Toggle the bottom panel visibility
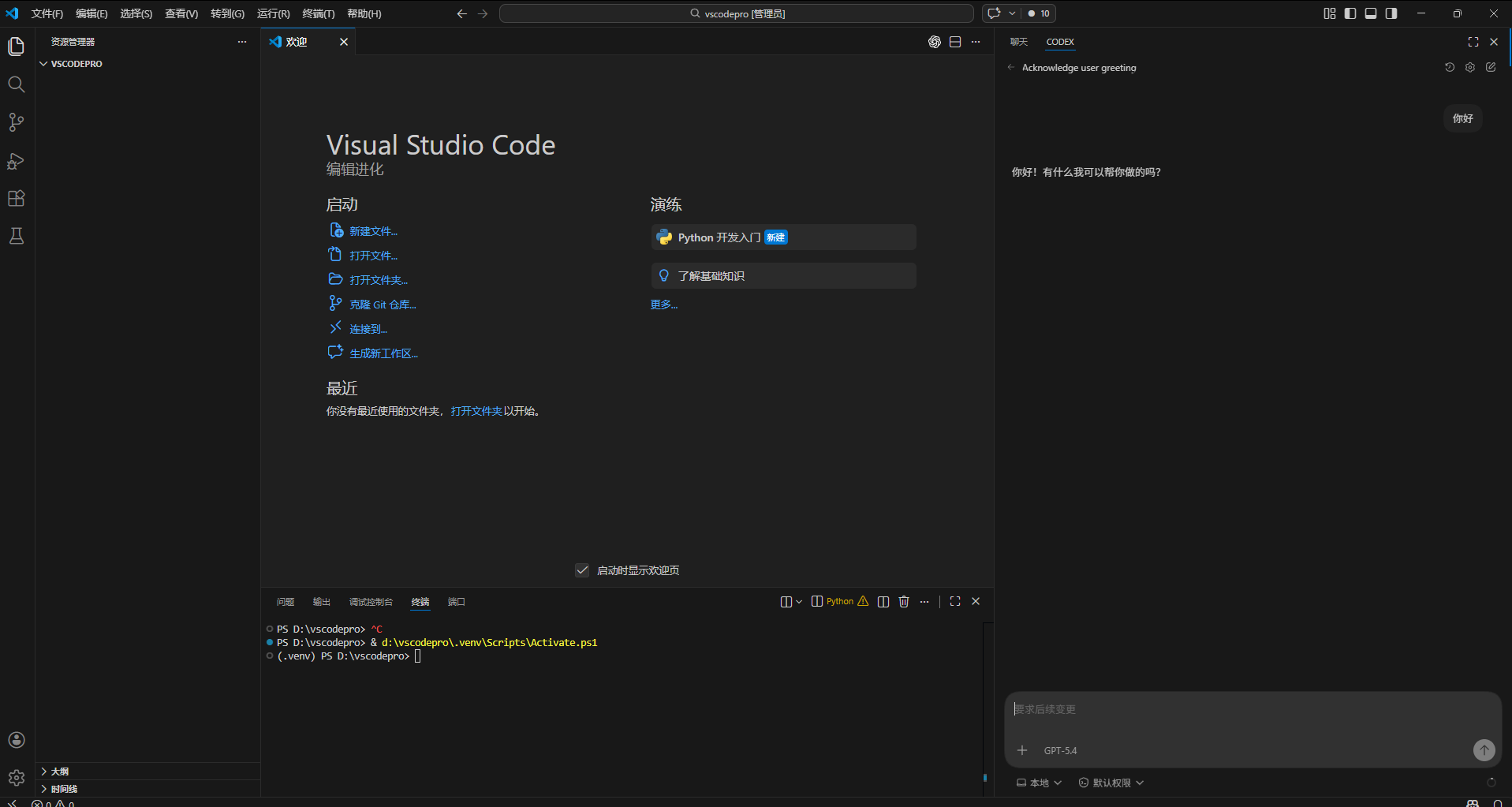Screen dimensions: 1512x807 pos(1371,13)
